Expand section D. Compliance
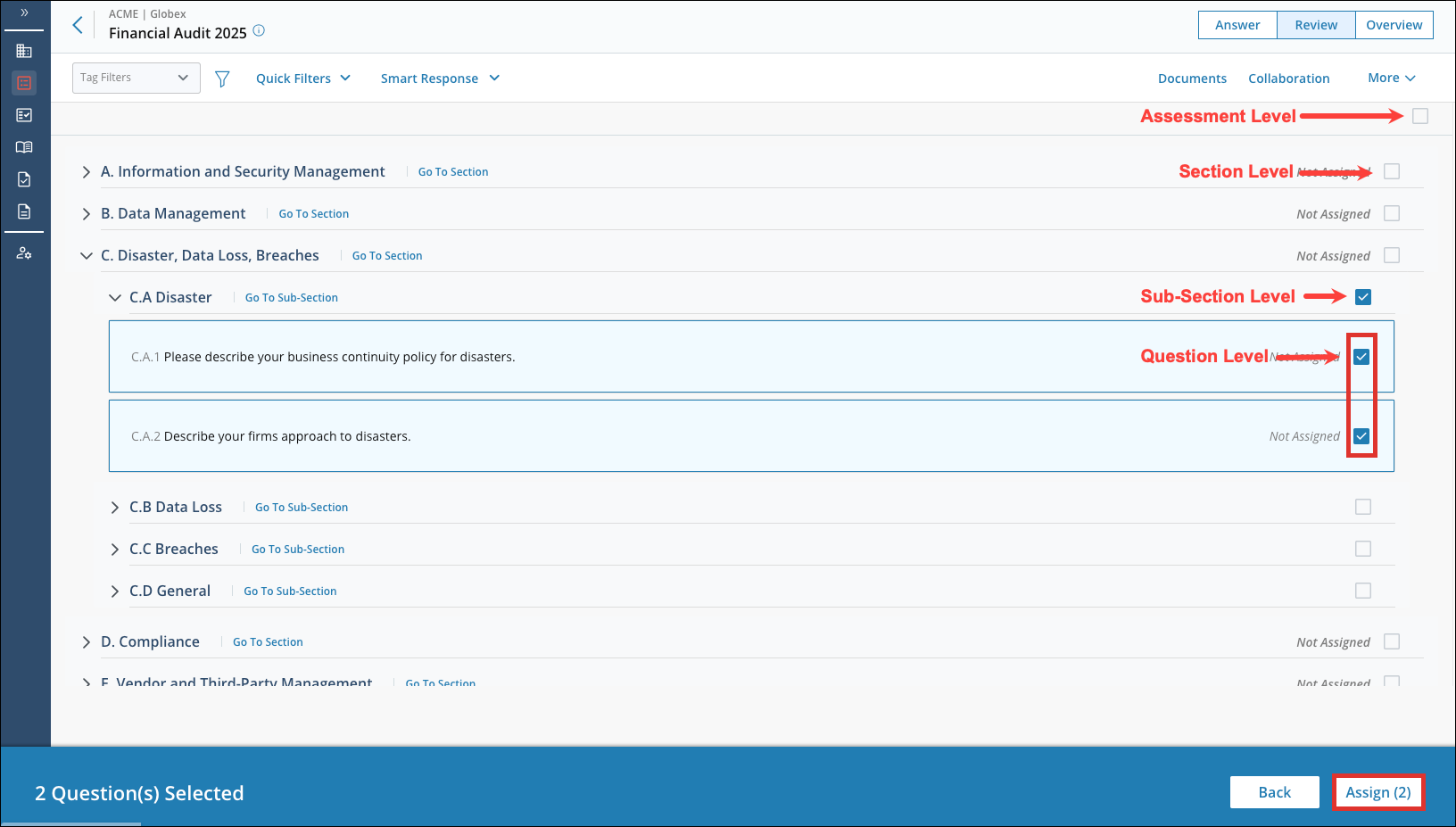1456x827 pixels. (87, 642)
